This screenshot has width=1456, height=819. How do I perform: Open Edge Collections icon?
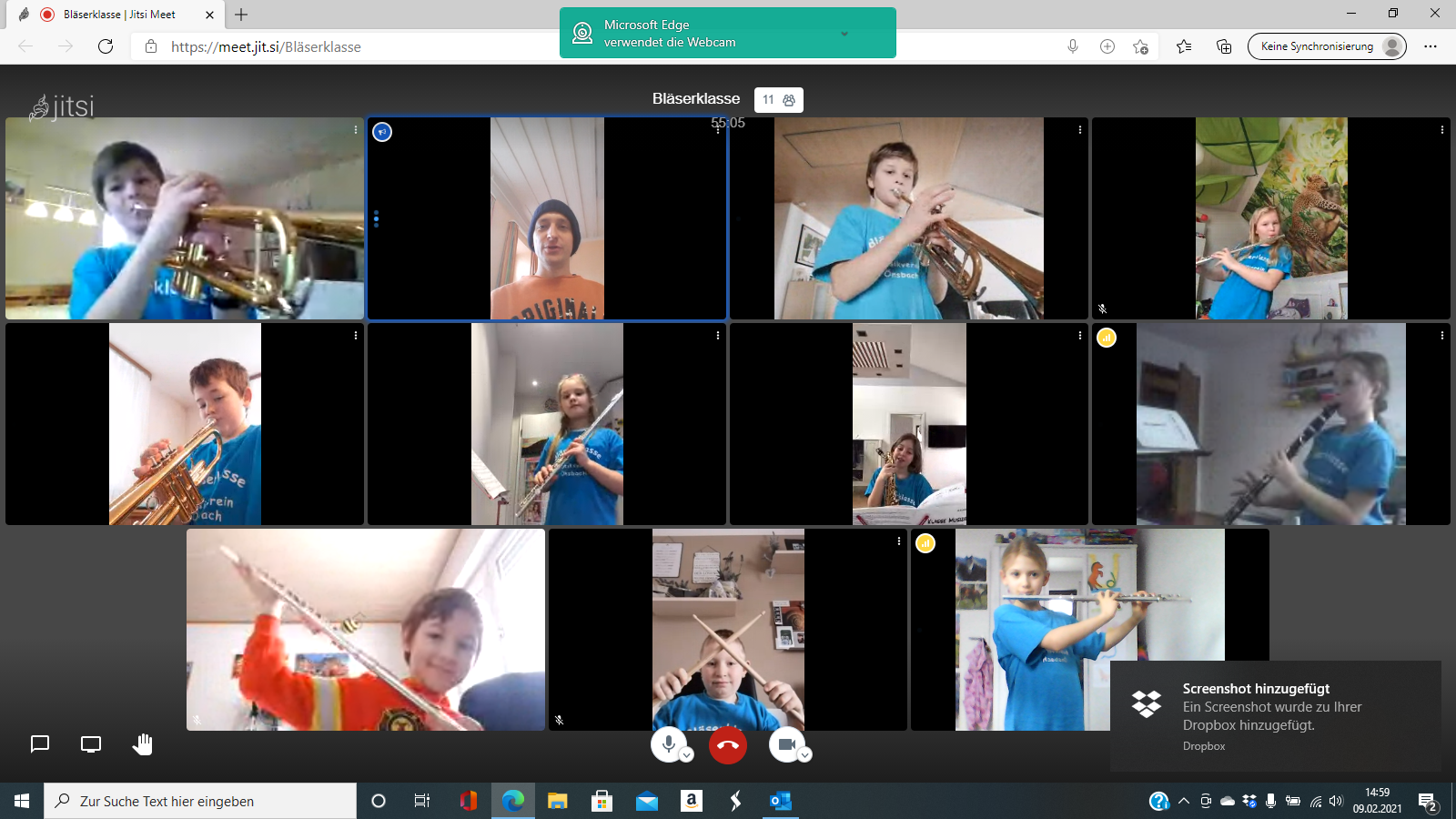[x=1224, y=46]
